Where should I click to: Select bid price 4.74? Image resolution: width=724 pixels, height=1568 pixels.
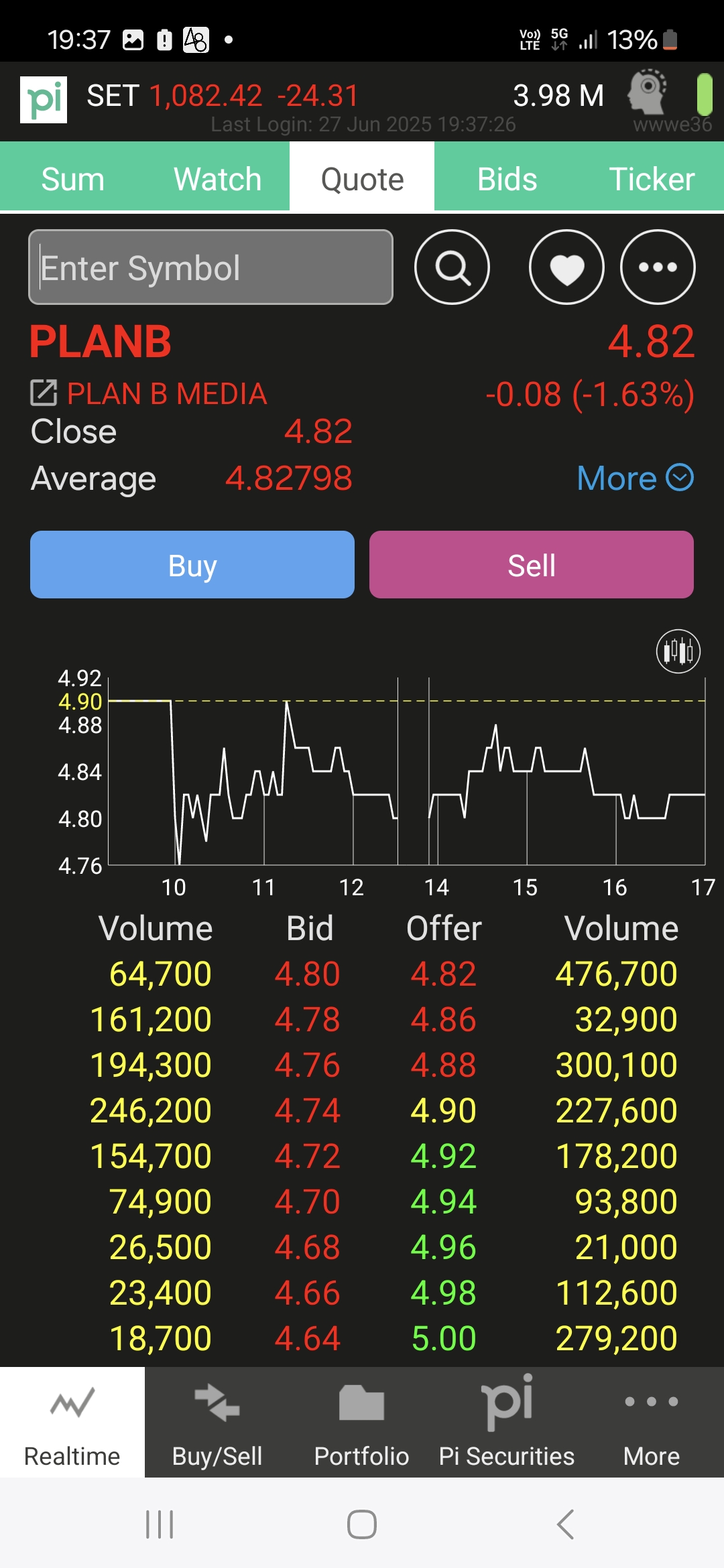(308, 1110)
